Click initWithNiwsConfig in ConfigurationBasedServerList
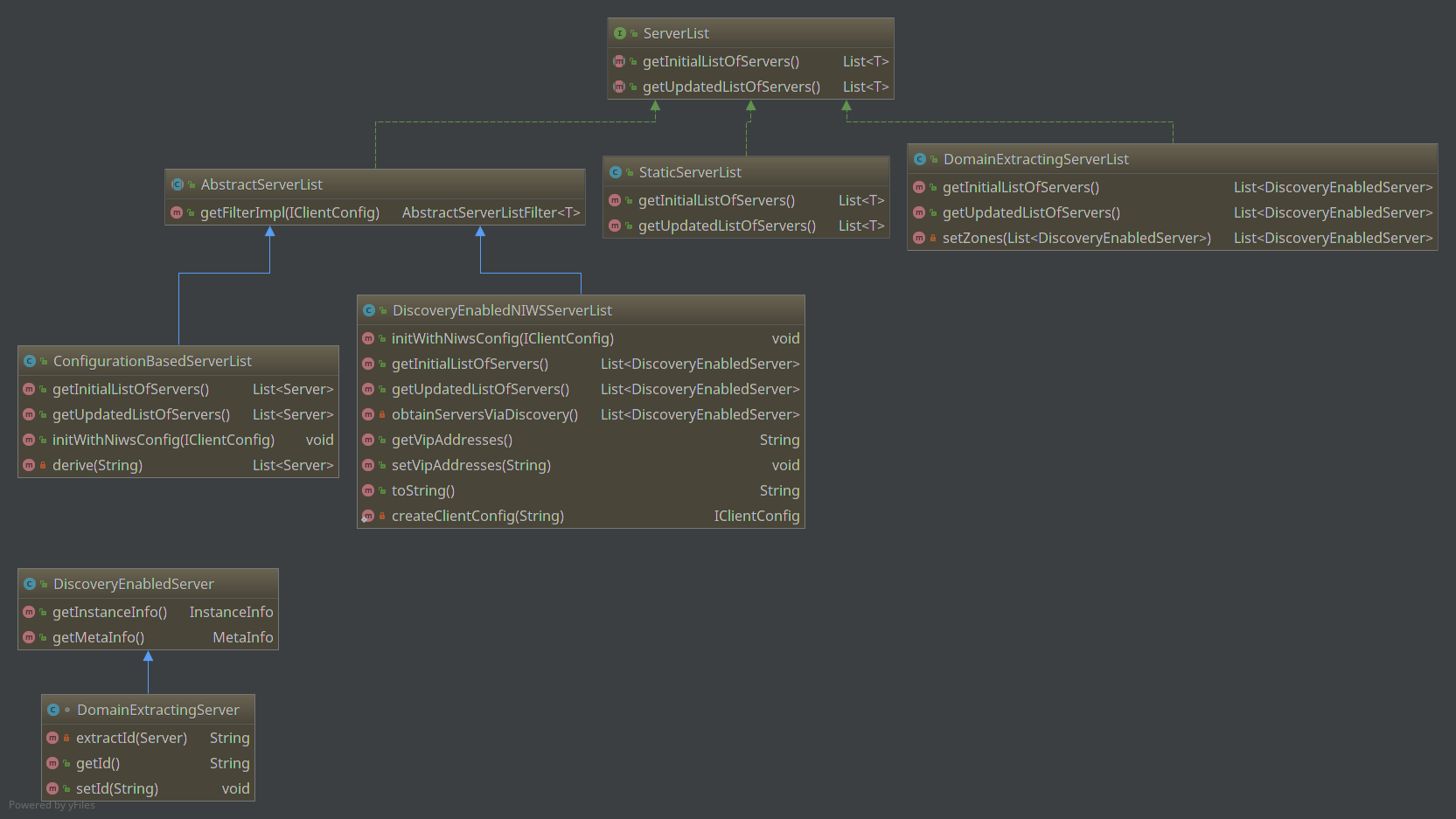Image resolution: width=1456 pixels, height=819 pixels. [164, 440]
